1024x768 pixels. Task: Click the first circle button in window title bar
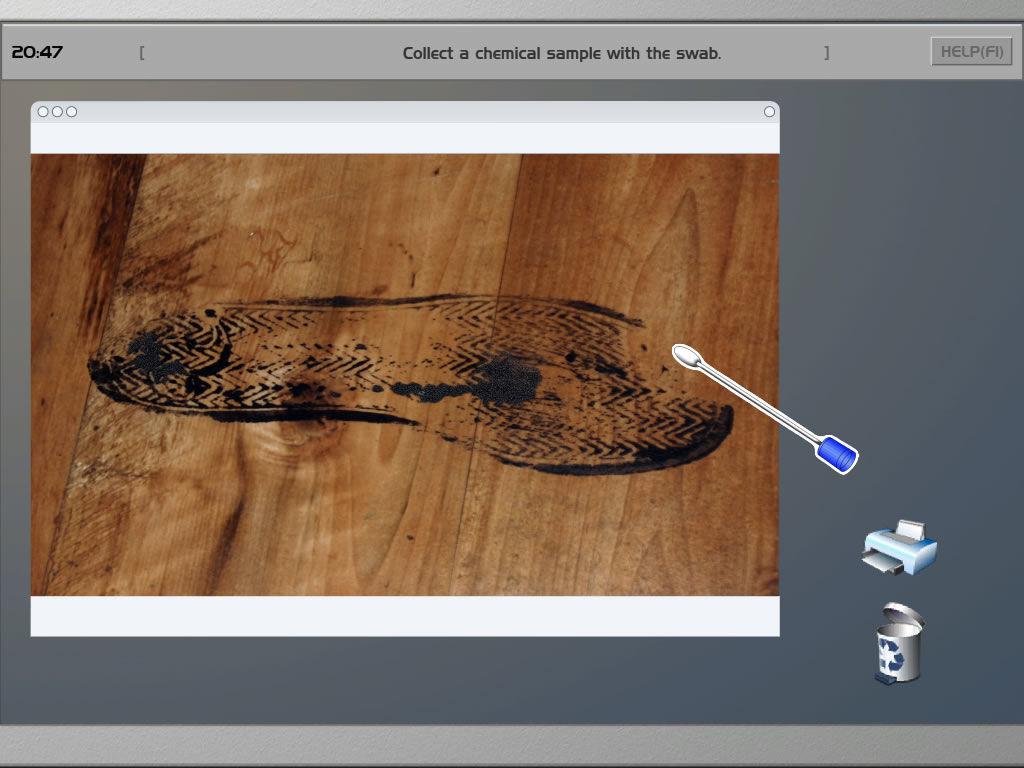(x=43, y=112)
